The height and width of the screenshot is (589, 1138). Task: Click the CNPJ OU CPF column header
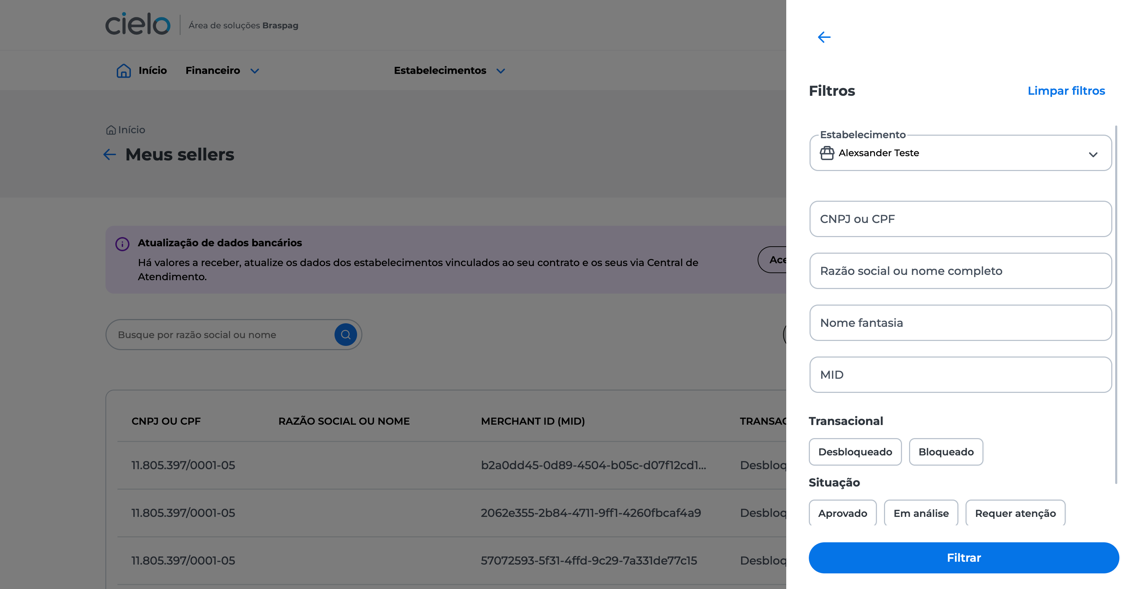click(x=166, y=421)
